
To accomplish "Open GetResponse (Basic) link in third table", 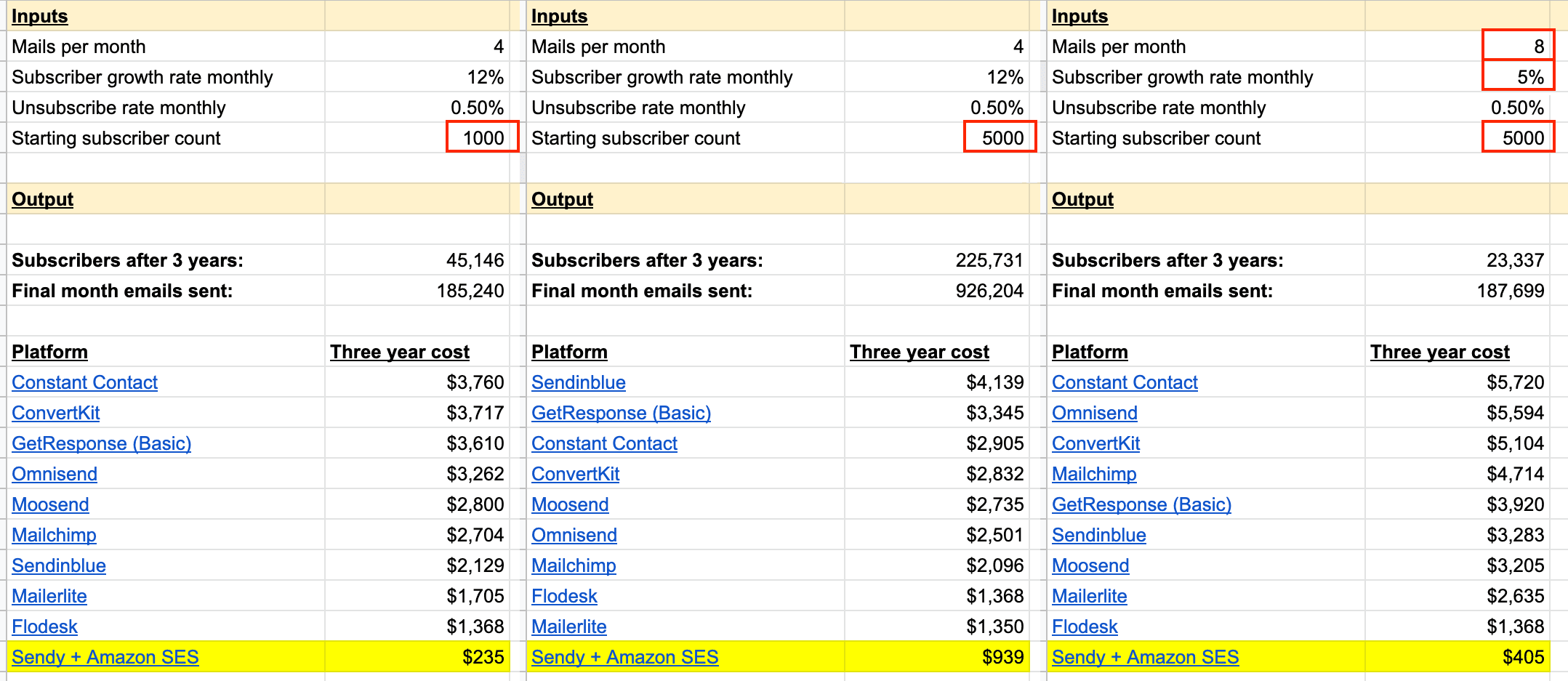I will click(x=1141, y=504).
